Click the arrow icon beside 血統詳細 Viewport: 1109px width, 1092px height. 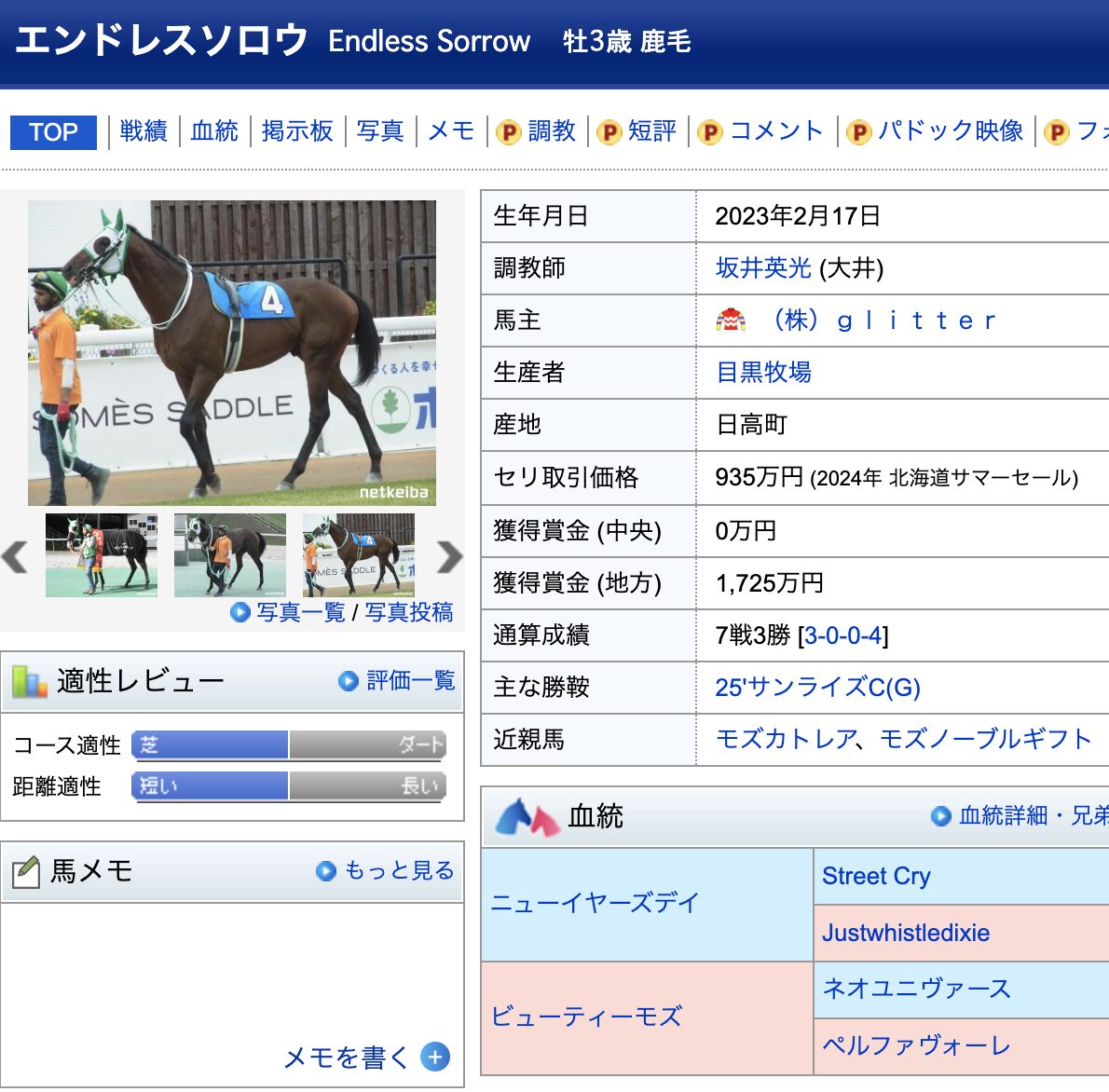940,816
